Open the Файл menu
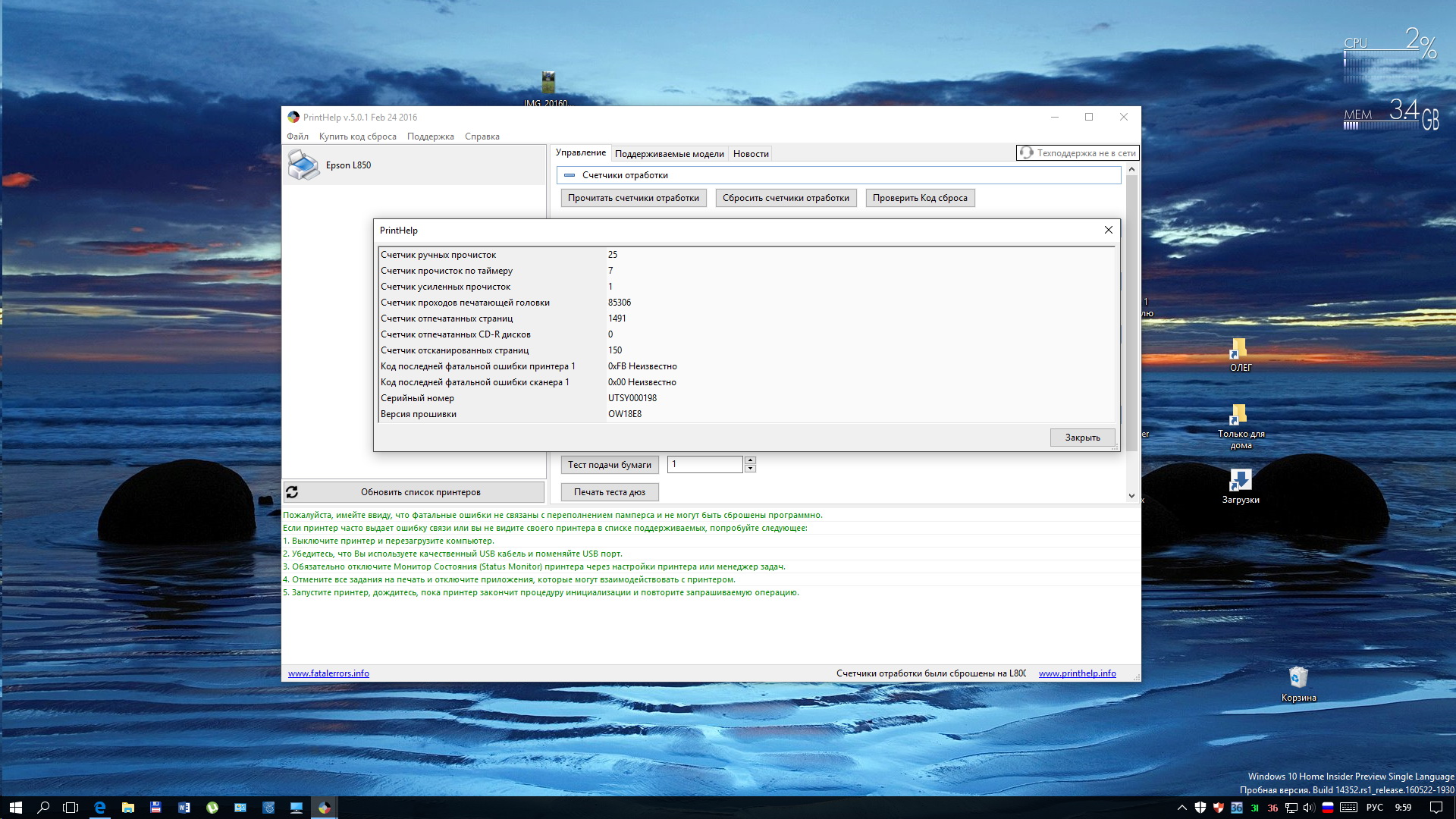This screenshot has width=1456, height=819. click(297, 136)
